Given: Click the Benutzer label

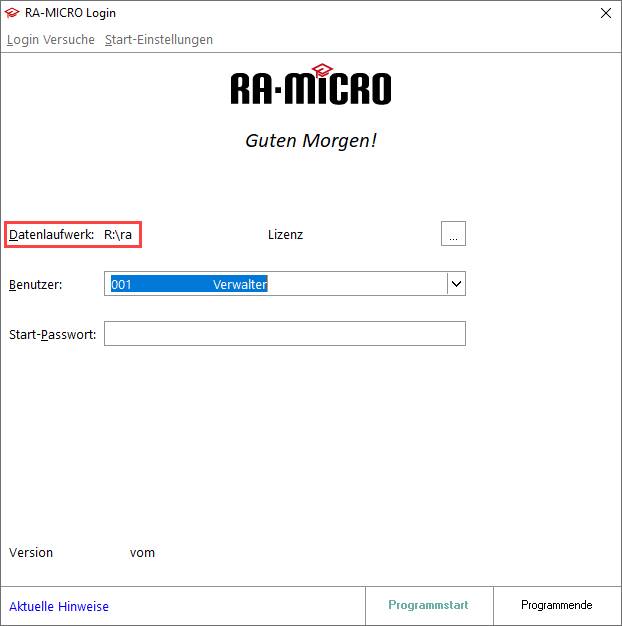Looking at the screenshot, I should 36,285.
